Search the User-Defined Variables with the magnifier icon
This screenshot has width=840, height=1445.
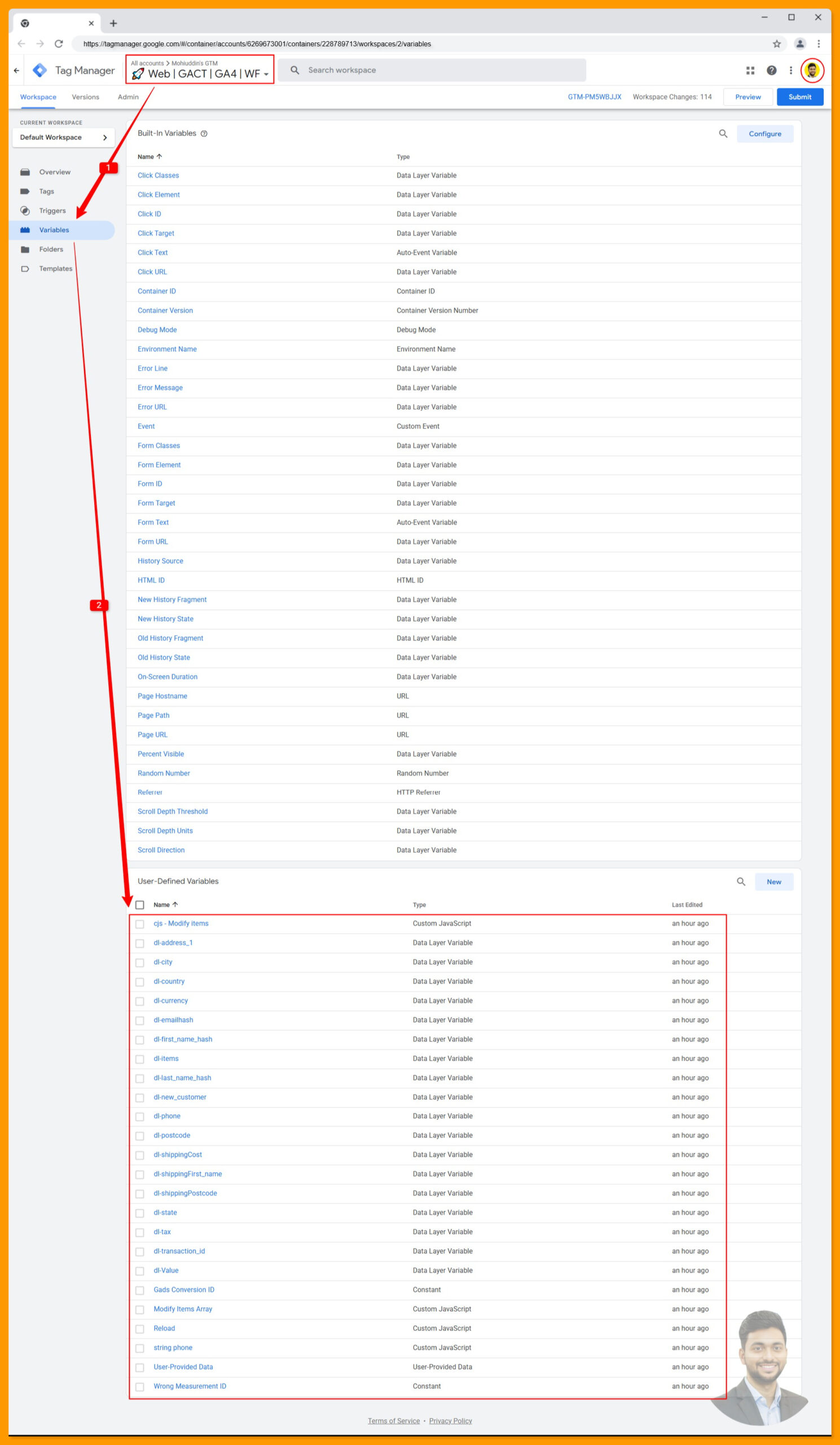(x=741, y=882)
